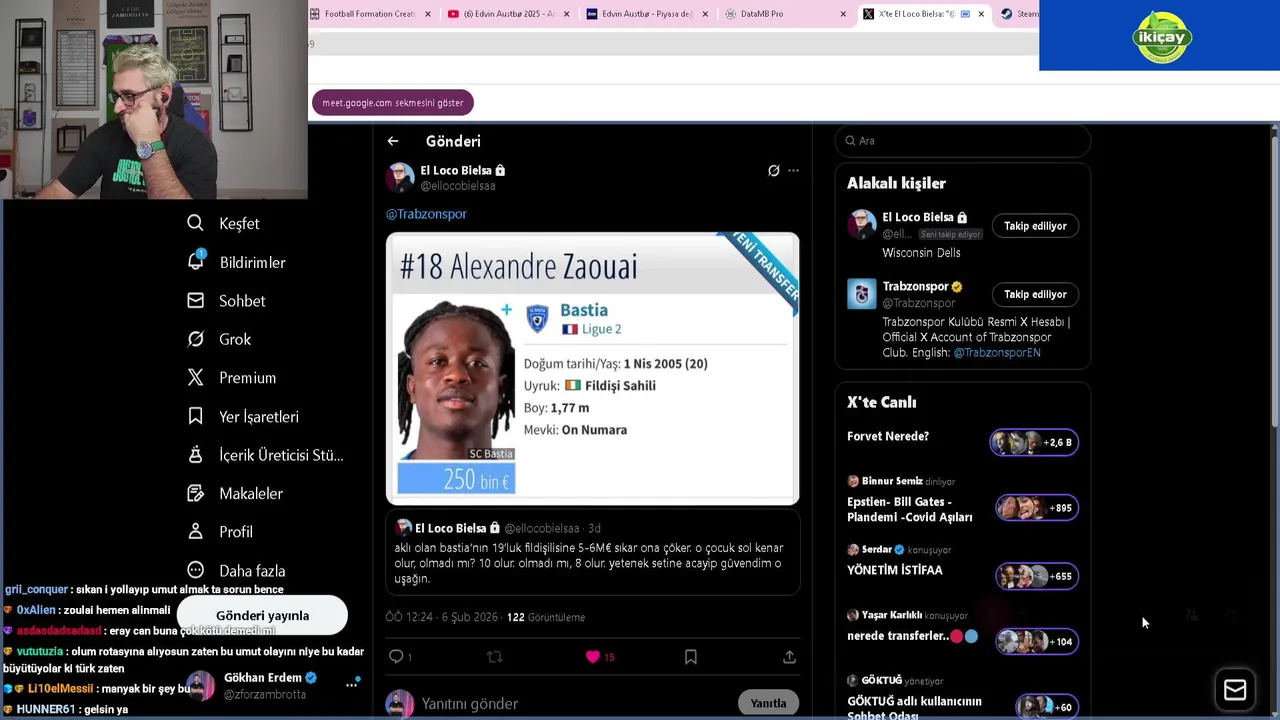The height and width of the screenshot is (720, 1280).
Task: Click the Yanıtla button
Action: point(768,703)
